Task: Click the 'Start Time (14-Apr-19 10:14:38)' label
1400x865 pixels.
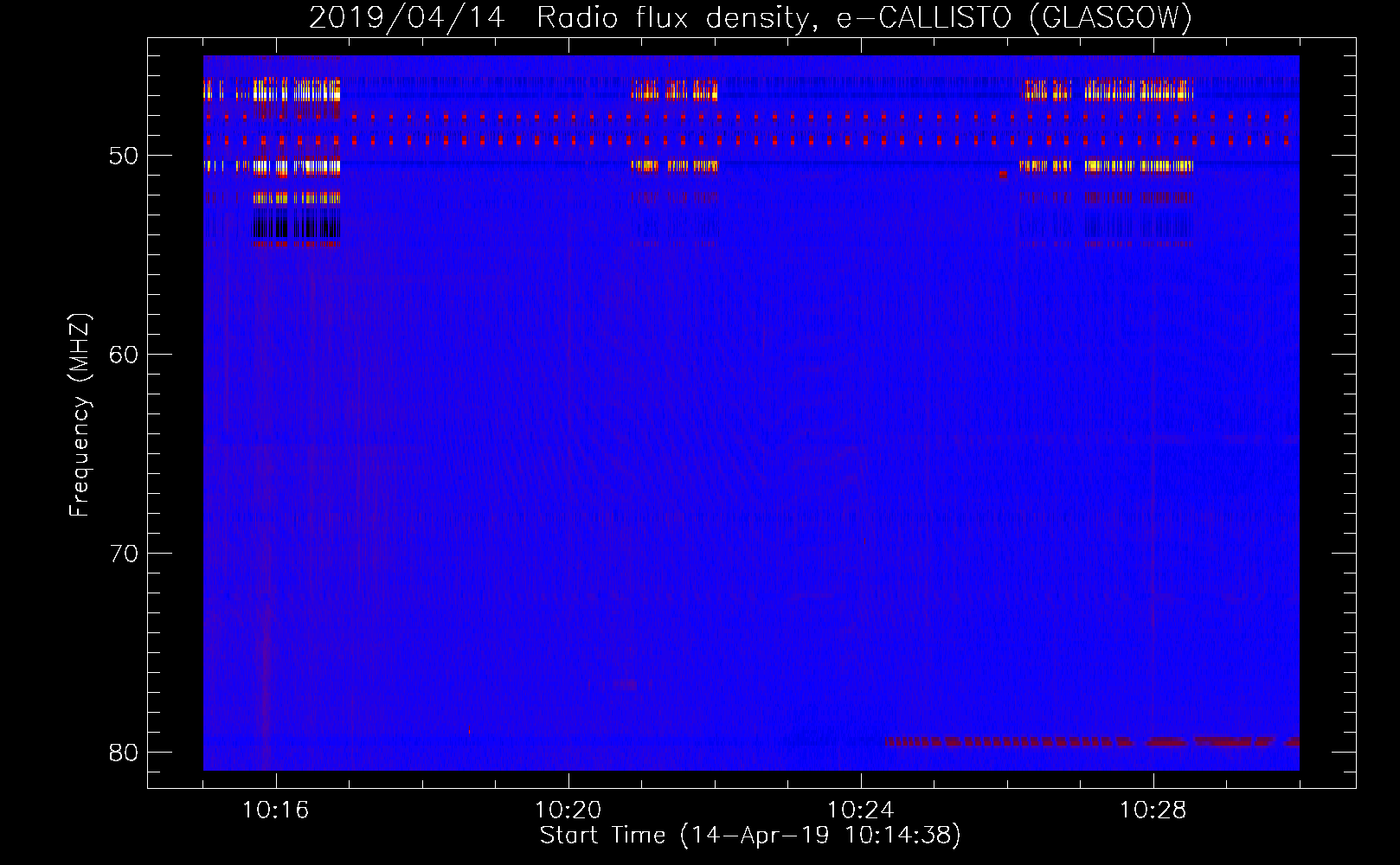Action: [750, 836]
